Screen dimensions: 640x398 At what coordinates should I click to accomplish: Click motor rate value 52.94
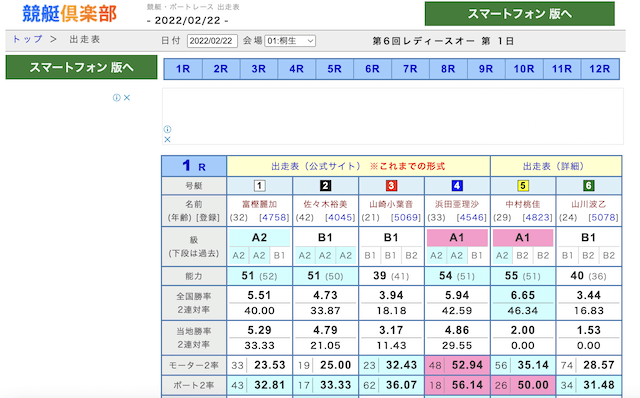[467, 365]
